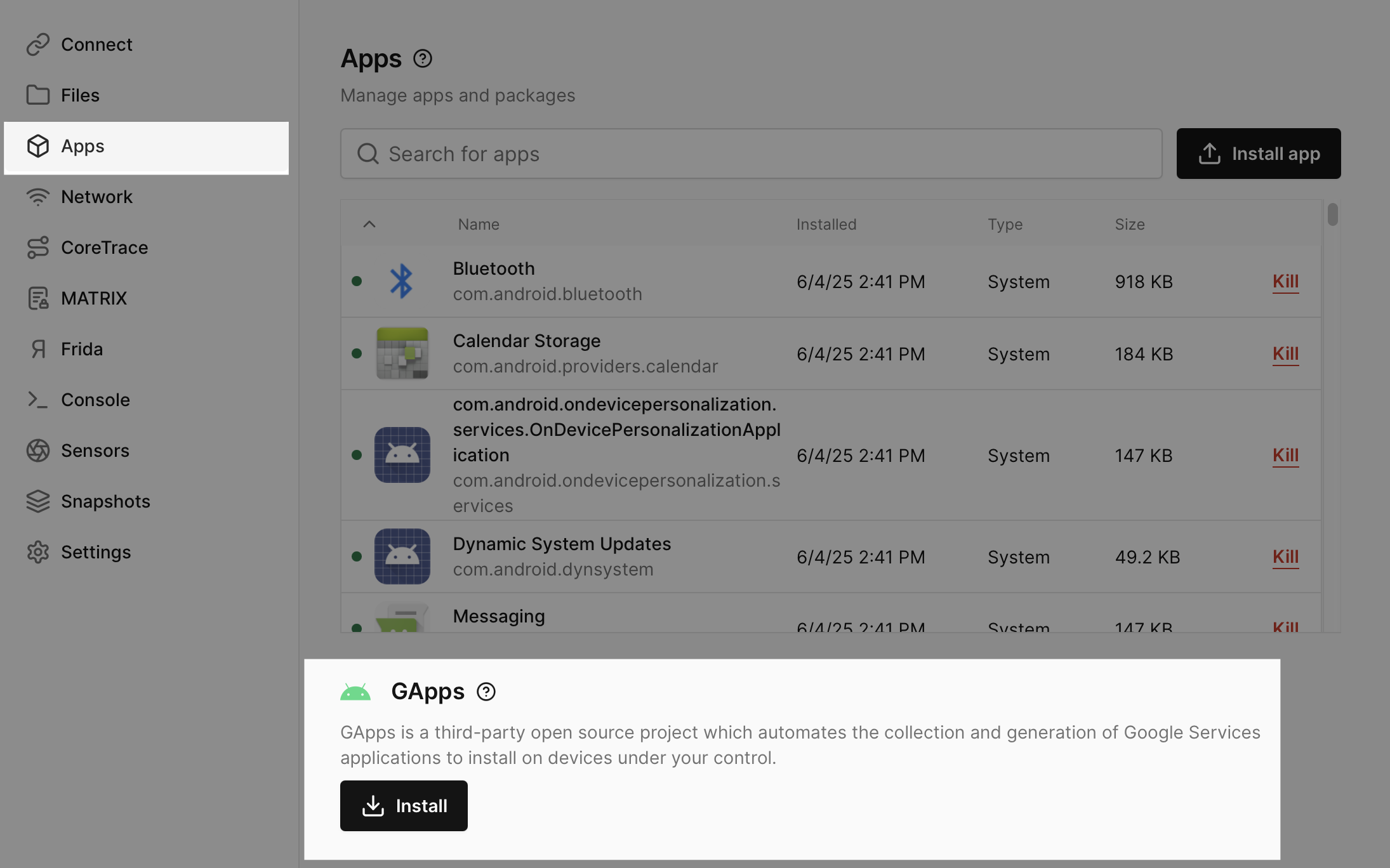Click the 184 KB size value
Image resolution: width=1390 pixels, height=868 pixels.
coord(1144,353)
